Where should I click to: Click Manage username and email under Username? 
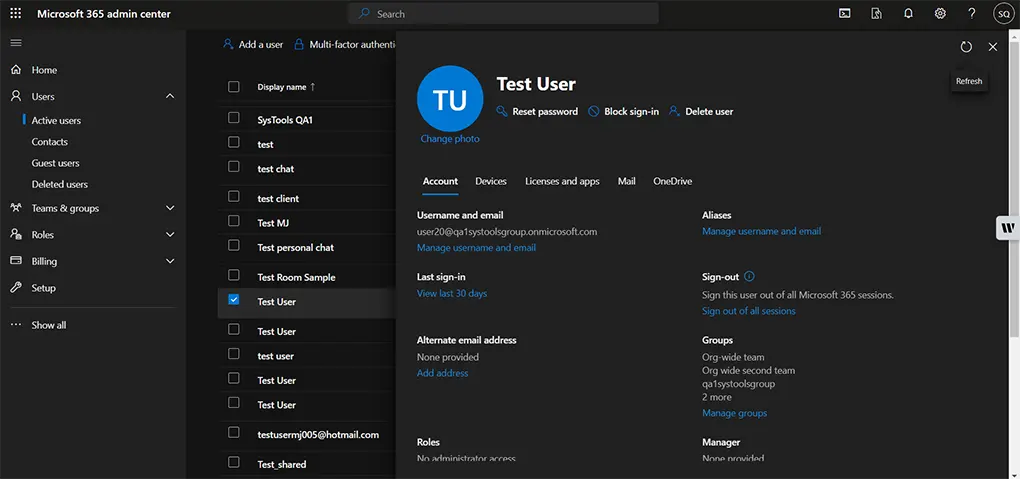(x=476, y=248)
